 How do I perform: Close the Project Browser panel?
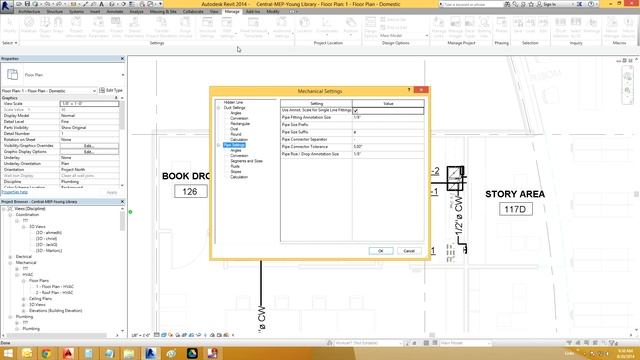pos(122,202)
